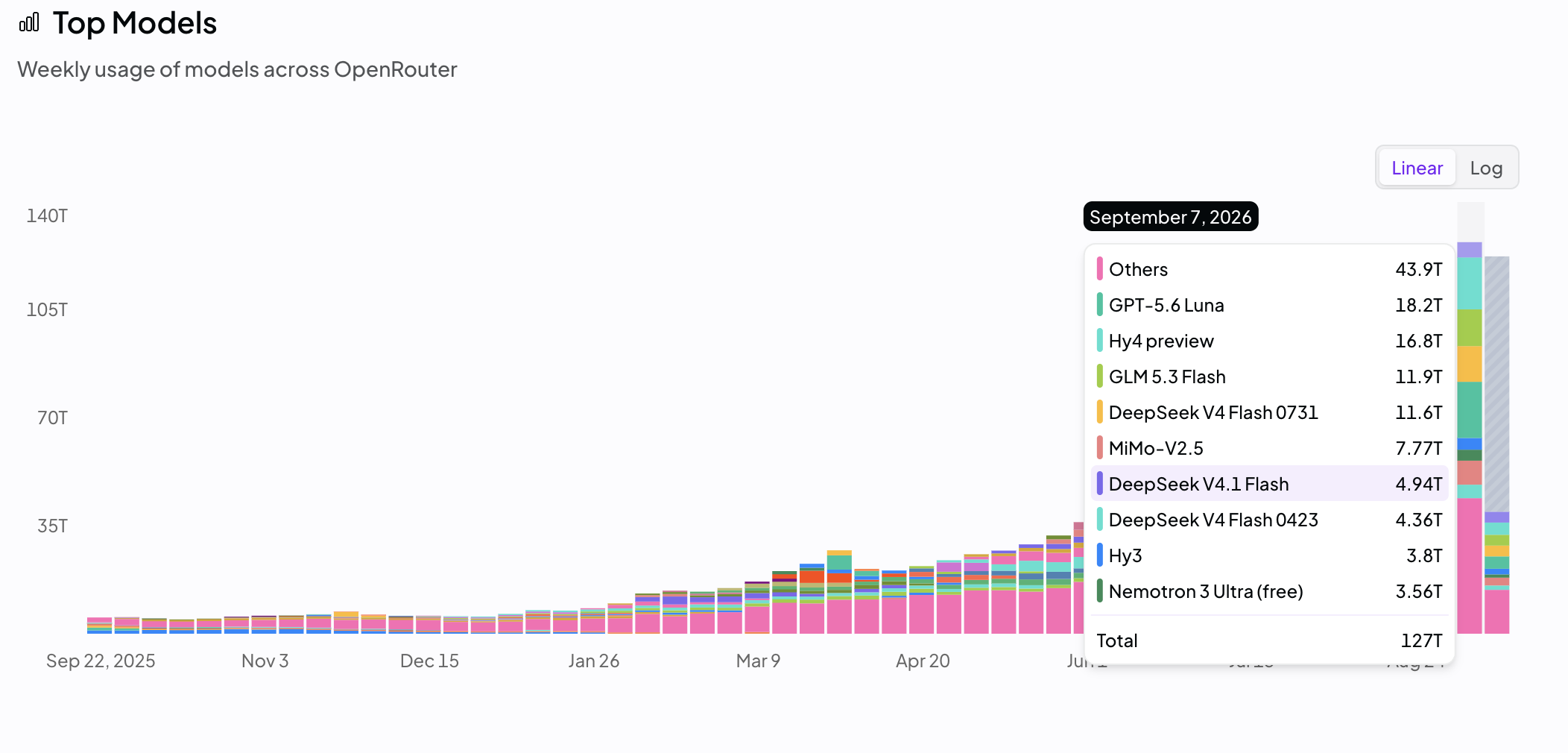Click the Top Models heading
This screenshot has width=1568, height=753.
(x=135, y=23)
